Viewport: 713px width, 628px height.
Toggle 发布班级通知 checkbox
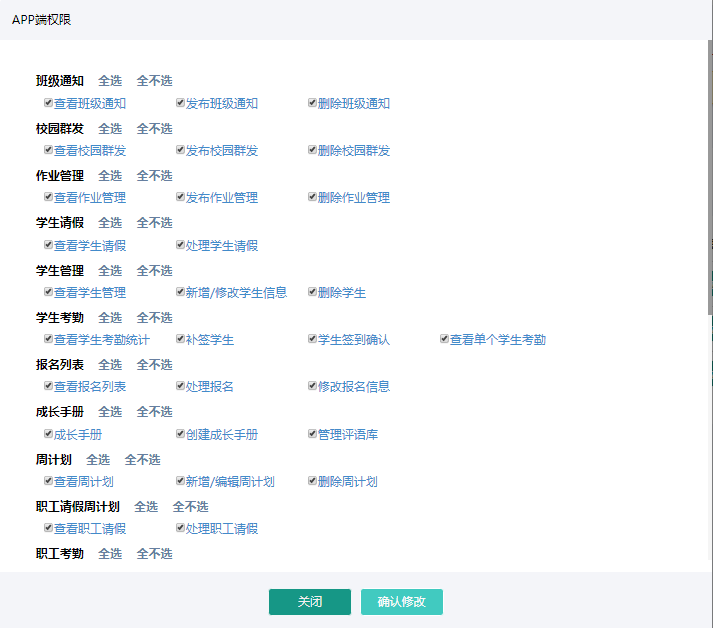coord(180,103)
